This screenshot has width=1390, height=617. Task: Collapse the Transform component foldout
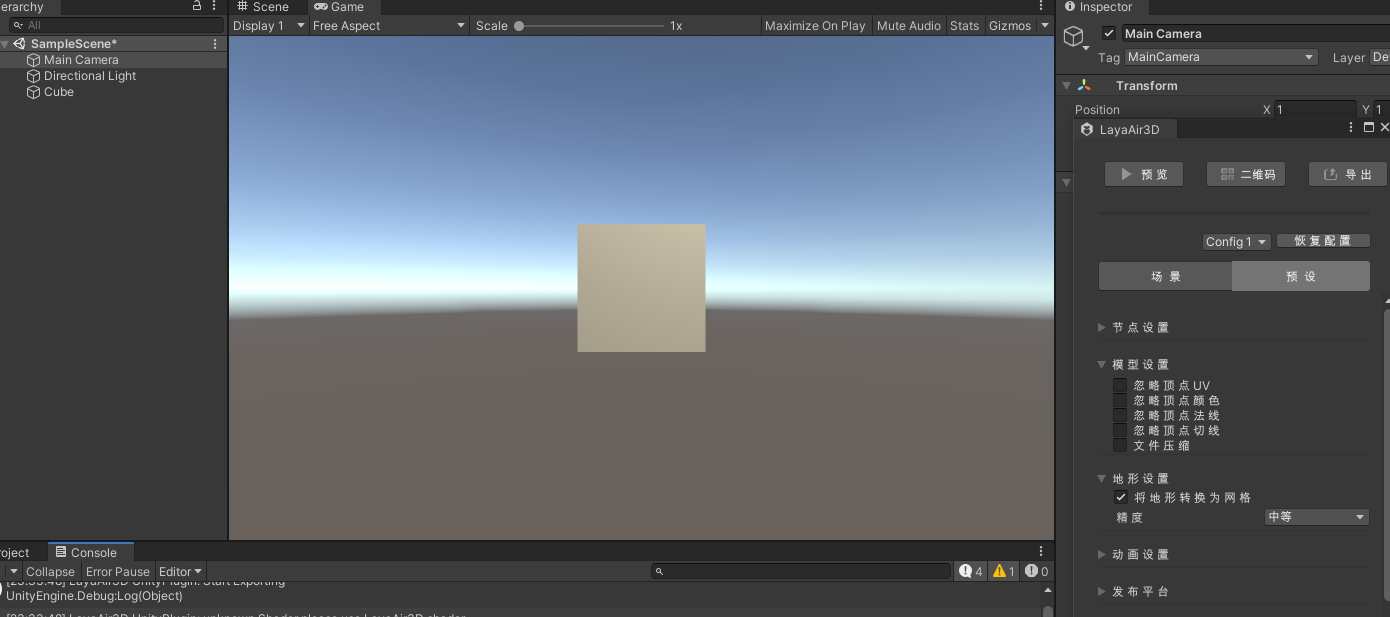click(1066, 86)
